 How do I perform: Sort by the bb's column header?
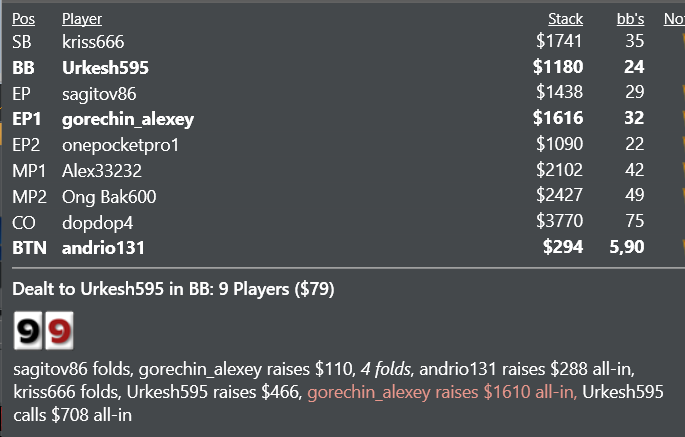pyautogui.click(x=630, y=19)
